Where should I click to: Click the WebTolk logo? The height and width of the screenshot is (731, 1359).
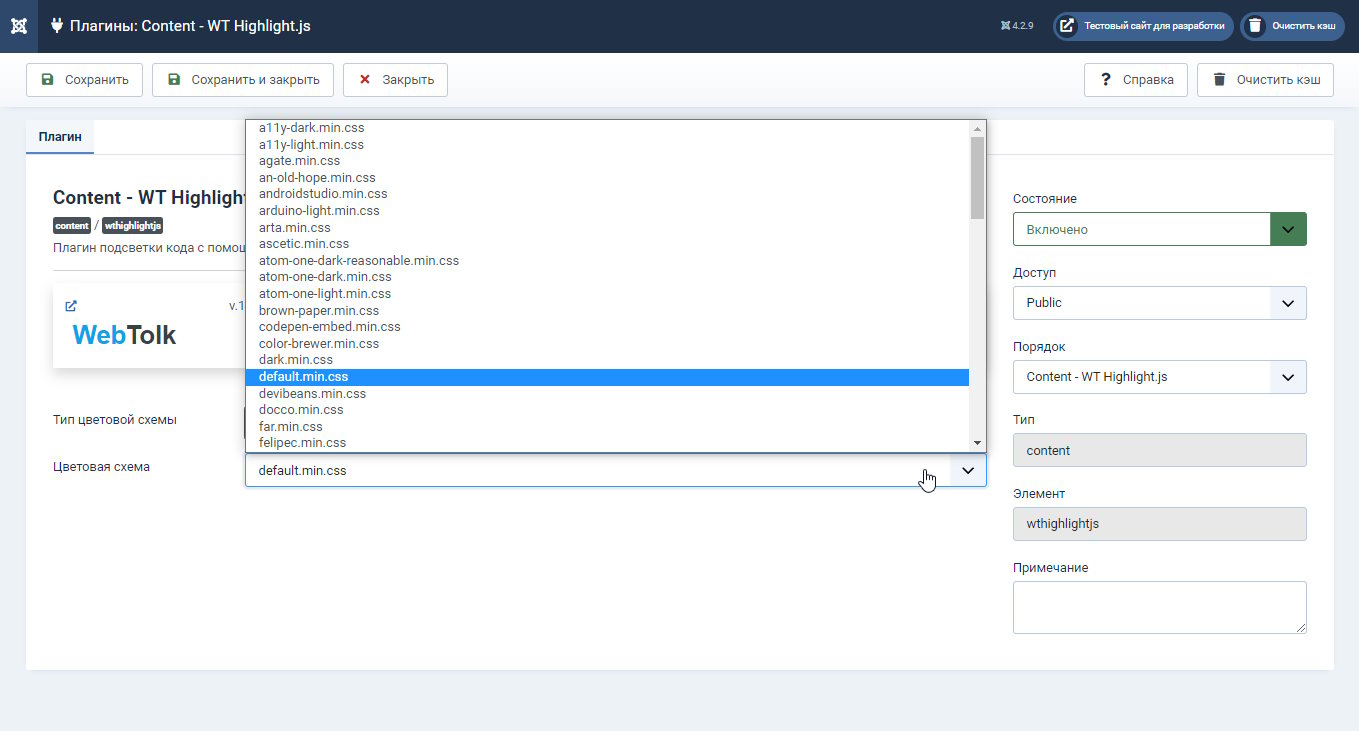(124, 335)
